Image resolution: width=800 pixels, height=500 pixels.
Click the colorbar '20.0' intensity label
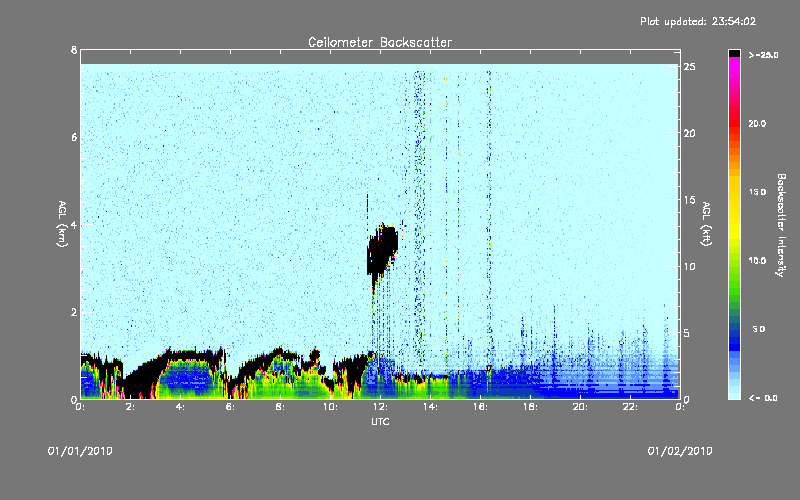[x=757, y=123]
